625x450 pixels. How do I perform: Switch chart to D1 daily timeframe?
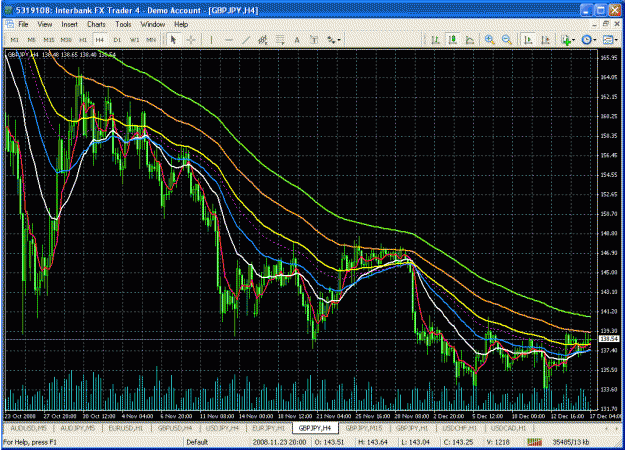click(117, 40)
